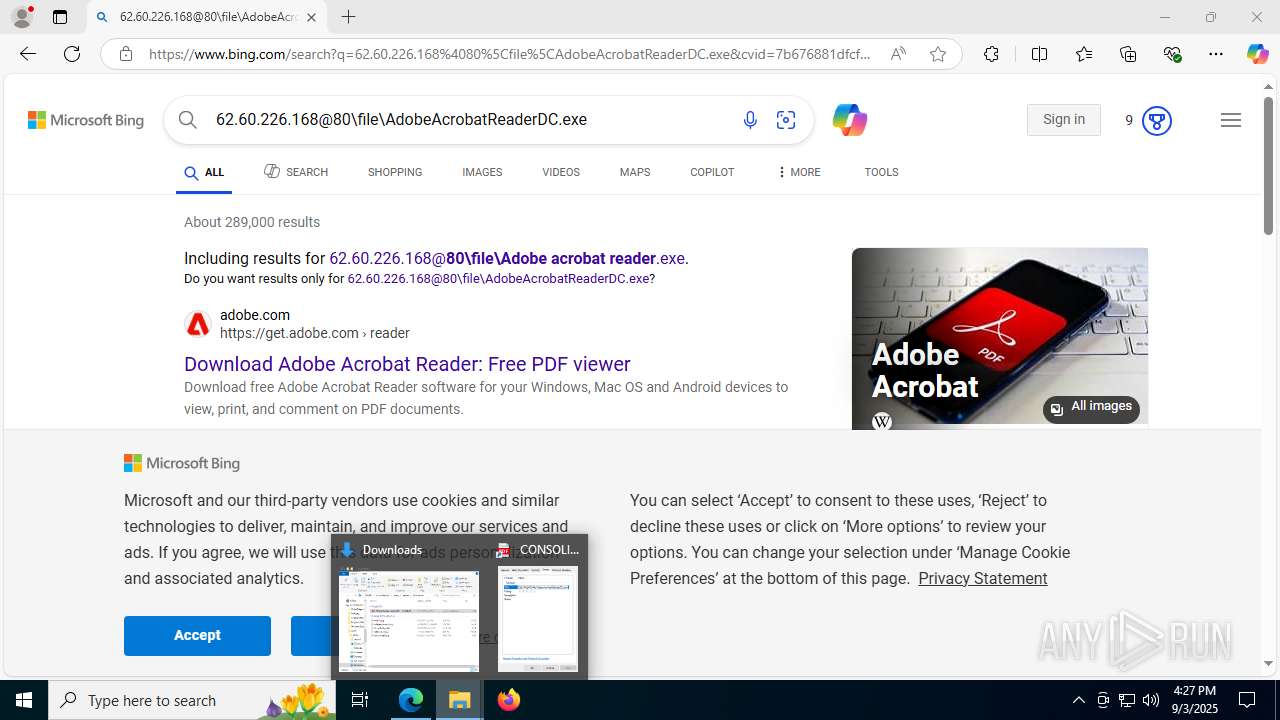
Task: Select the ALL results tab
Action: point(204,173)
